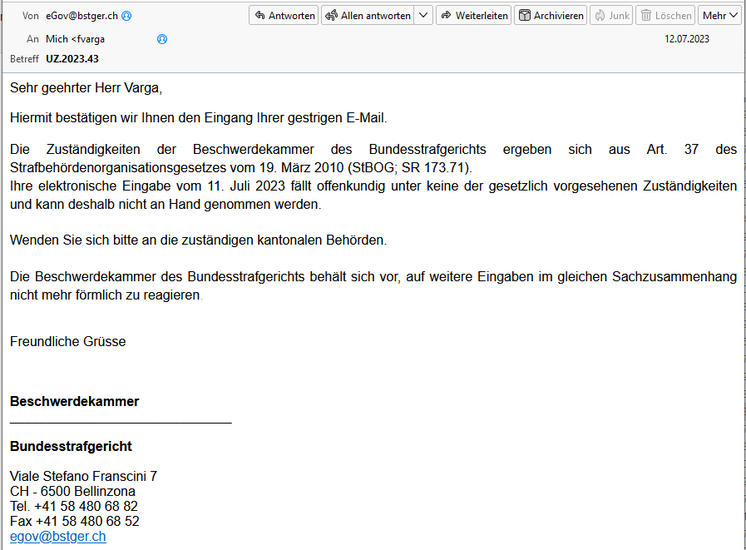This screenshot has height=550, width=746.
Task: Archive the message with Archivieren
Action: pos(550,16)
